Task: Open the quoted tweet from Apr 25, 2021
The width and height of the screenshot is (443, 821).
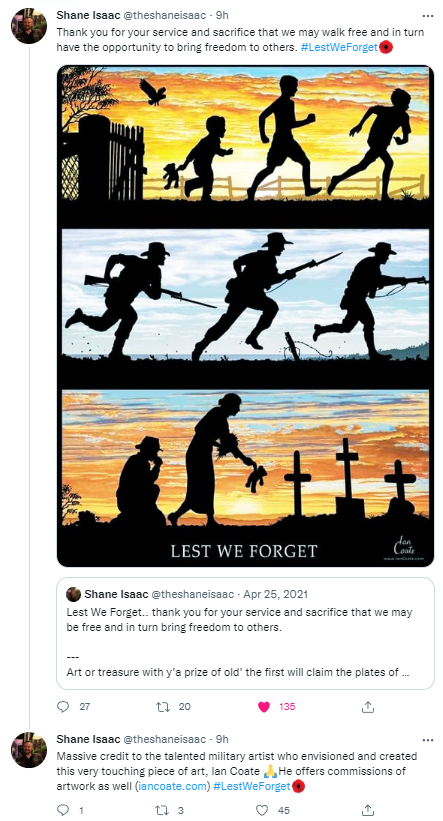Action: coord(245,633)
